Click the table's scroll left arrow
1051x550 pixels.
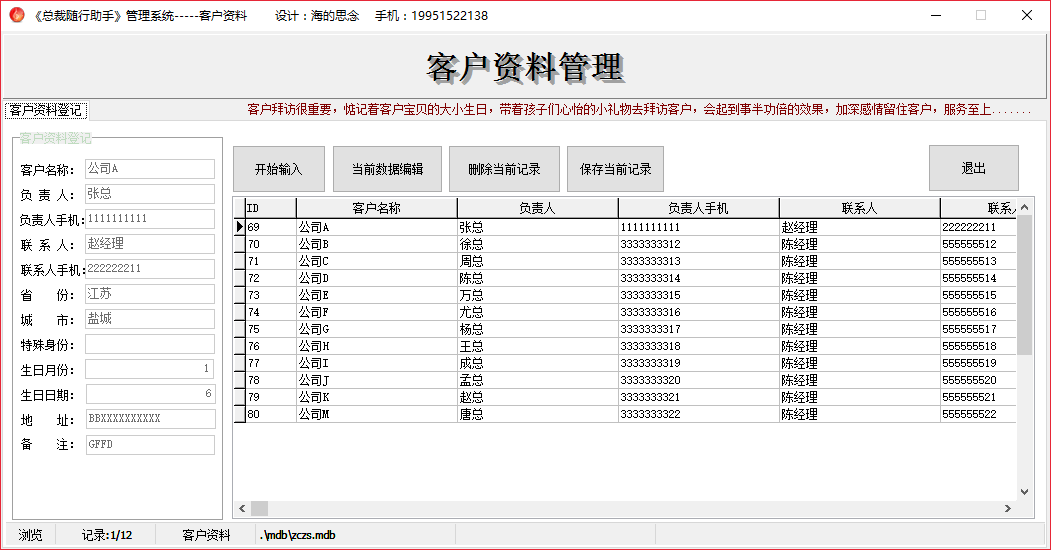click(242, 508)
